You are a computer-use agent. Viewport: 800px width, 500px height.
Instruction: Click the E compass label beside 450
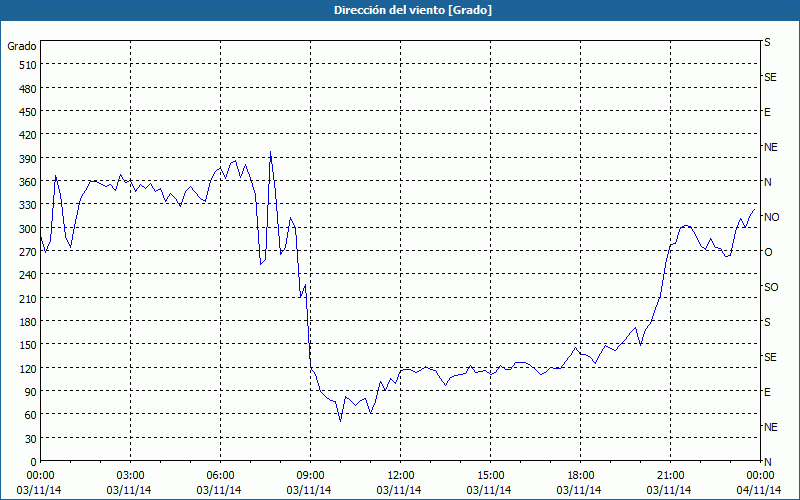767,112
